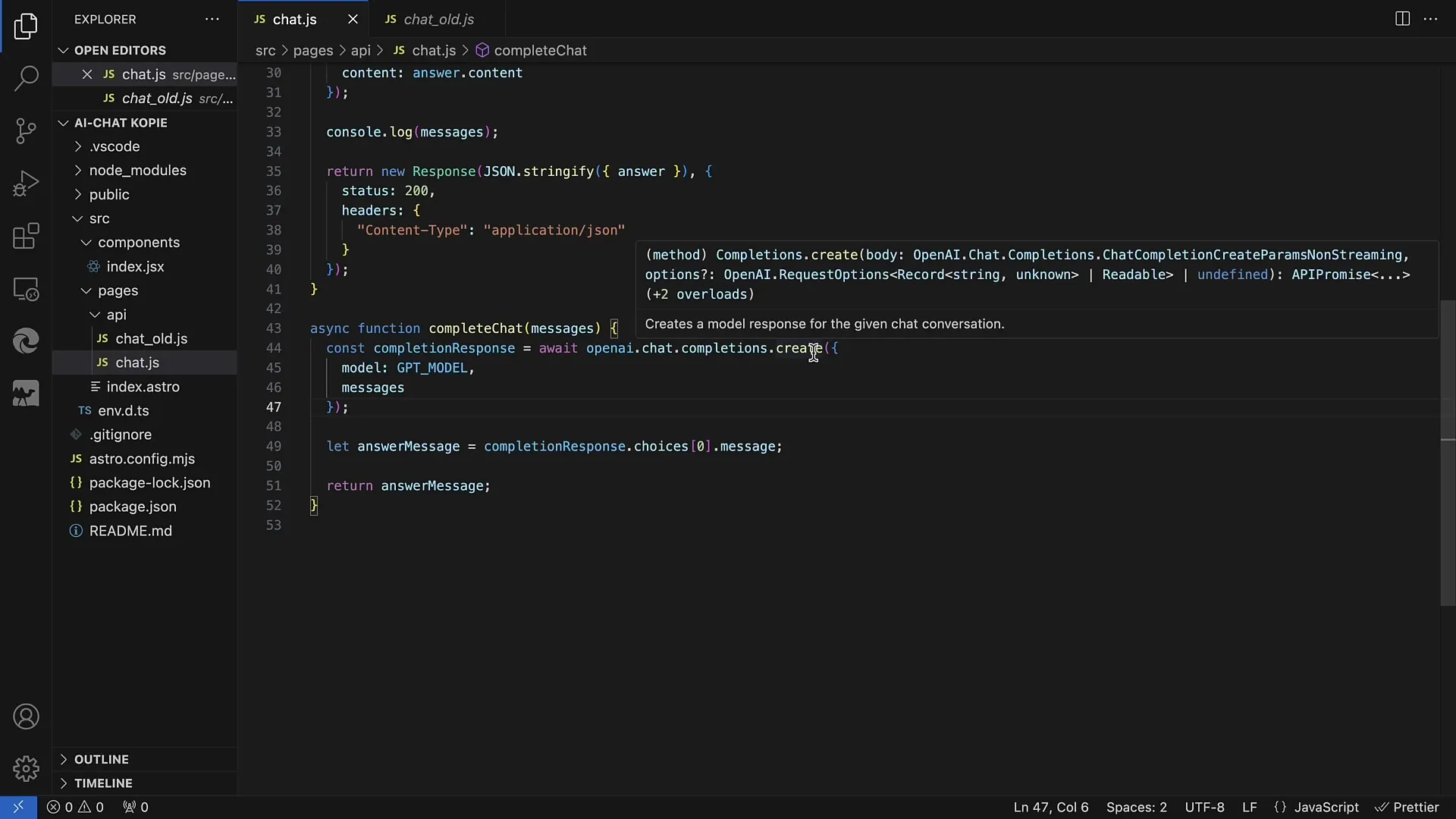Close the chat.js editor tab
The height and width of the screenshot is (819, 1456).
[x=353, y=19]
